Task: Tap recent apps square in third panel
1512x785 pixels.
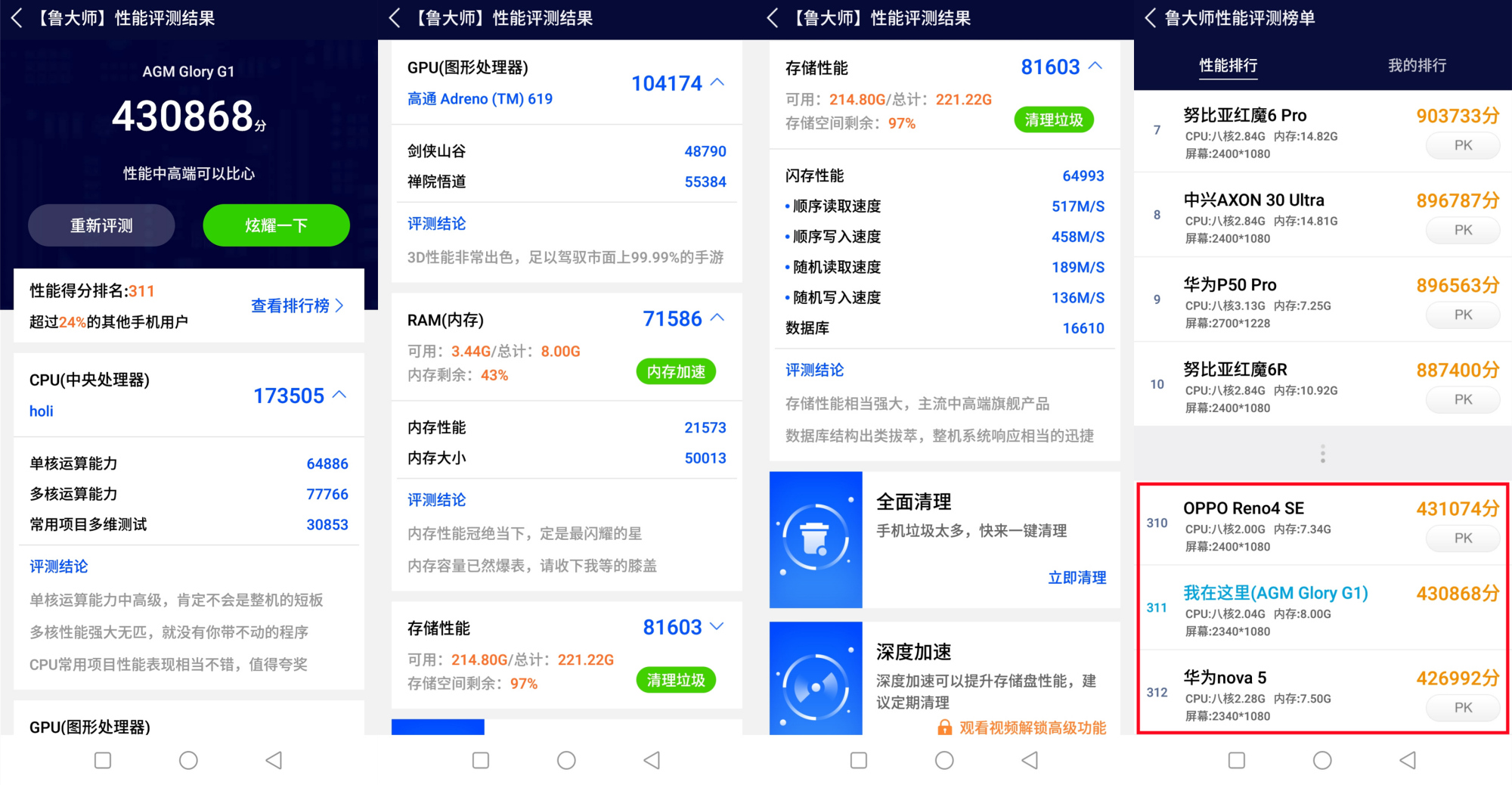Action: coord(859,760)
